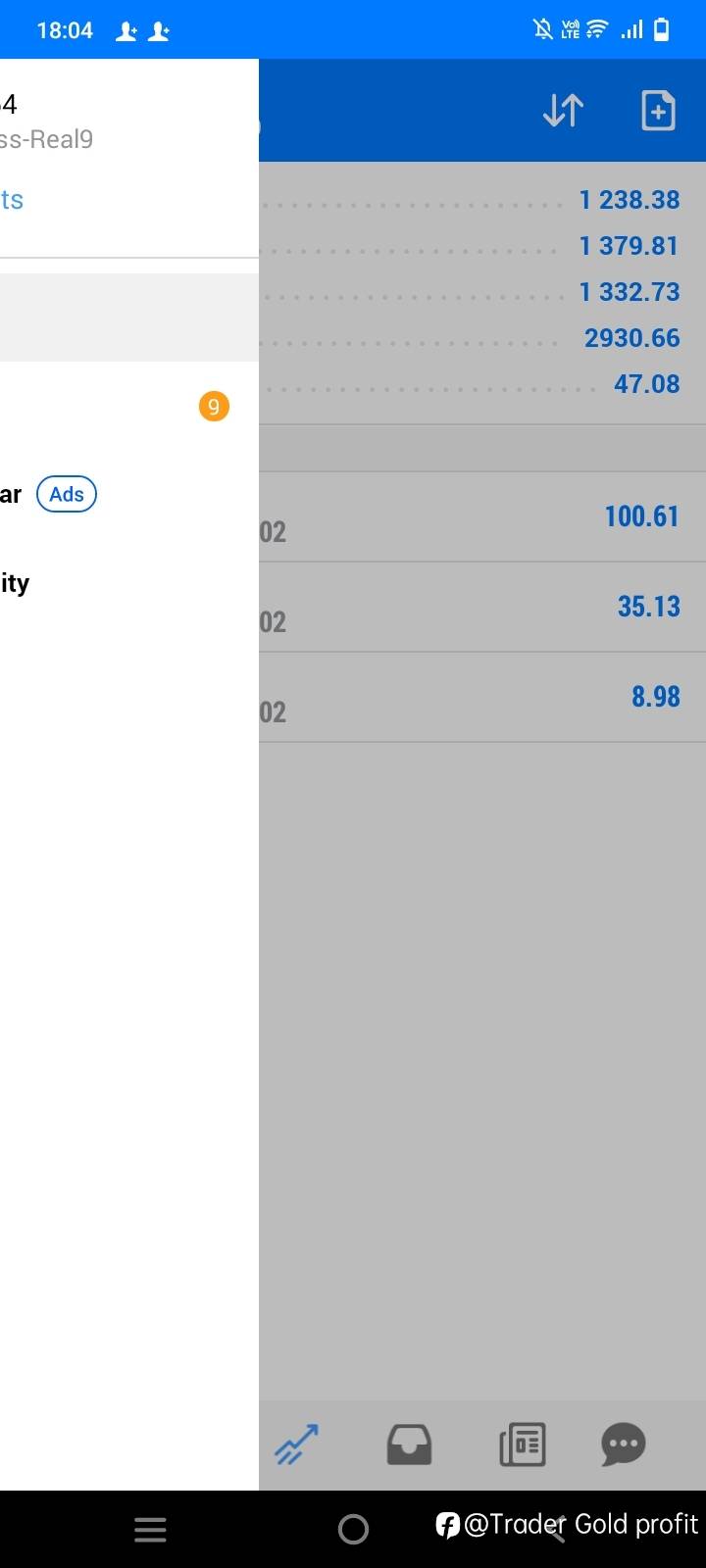Open the position with 100.61 profit
This screenshot has height=1568, width=706.
click(482, 516)
